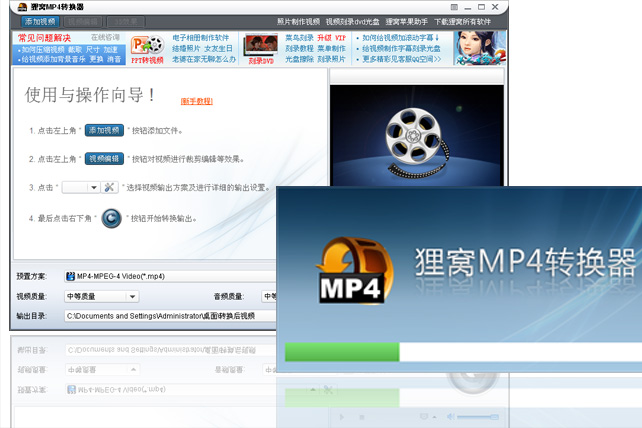Open the 预置方案 MP4-MPEG-4 Video combo box
The height and width of the screenshot is (428, 642).
point(170,276)
